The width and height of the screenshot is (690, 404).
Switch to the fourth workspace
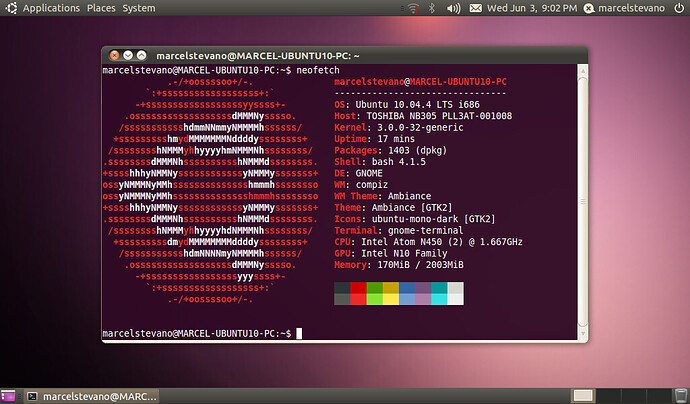tap(658, 396)
